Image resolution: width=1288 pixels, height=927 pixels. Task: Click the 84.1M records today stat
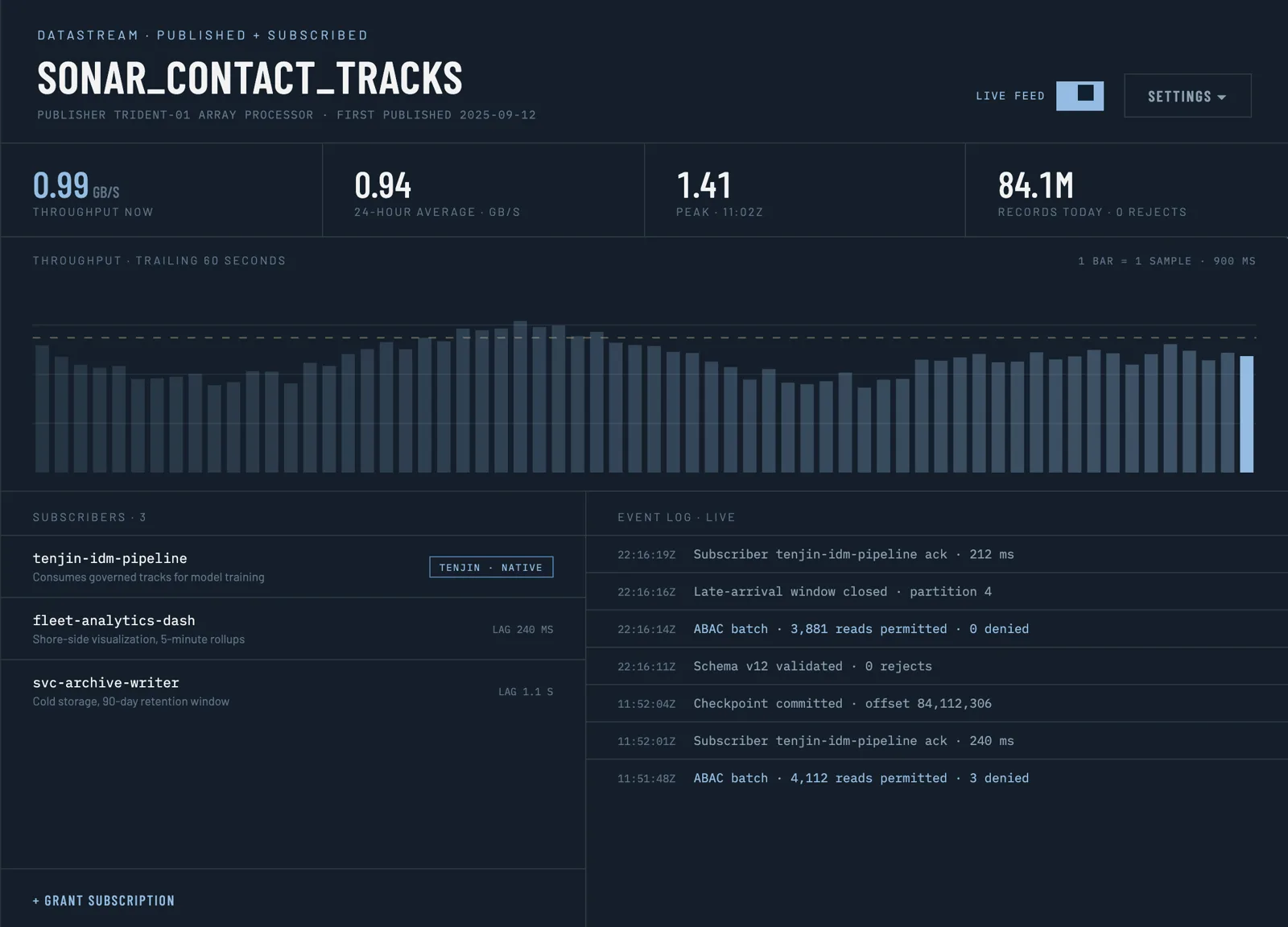[x=1127, y=191]
